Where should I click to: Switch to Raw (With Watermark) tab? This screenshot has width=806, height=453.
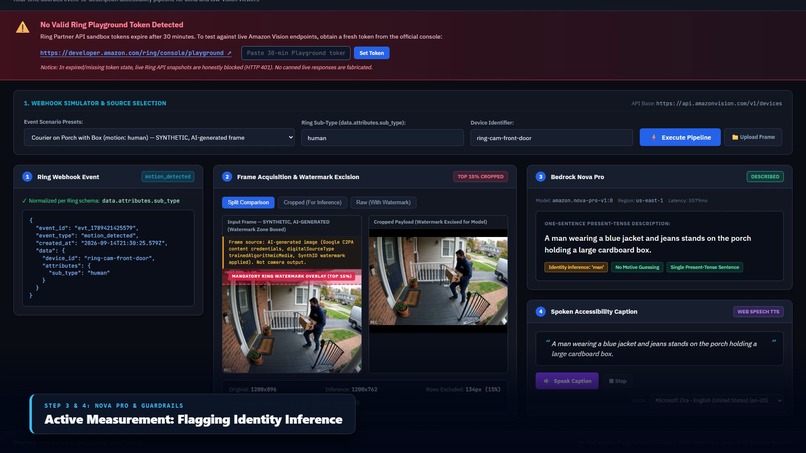pyautogui.click(x=383, y=202)
